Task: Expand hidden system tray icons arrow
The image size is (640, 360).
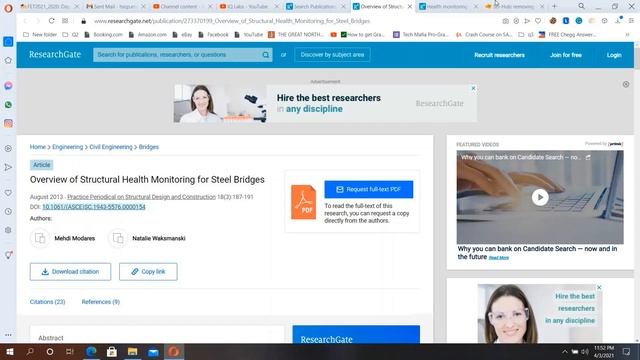Action: click(x=564, y=351)
